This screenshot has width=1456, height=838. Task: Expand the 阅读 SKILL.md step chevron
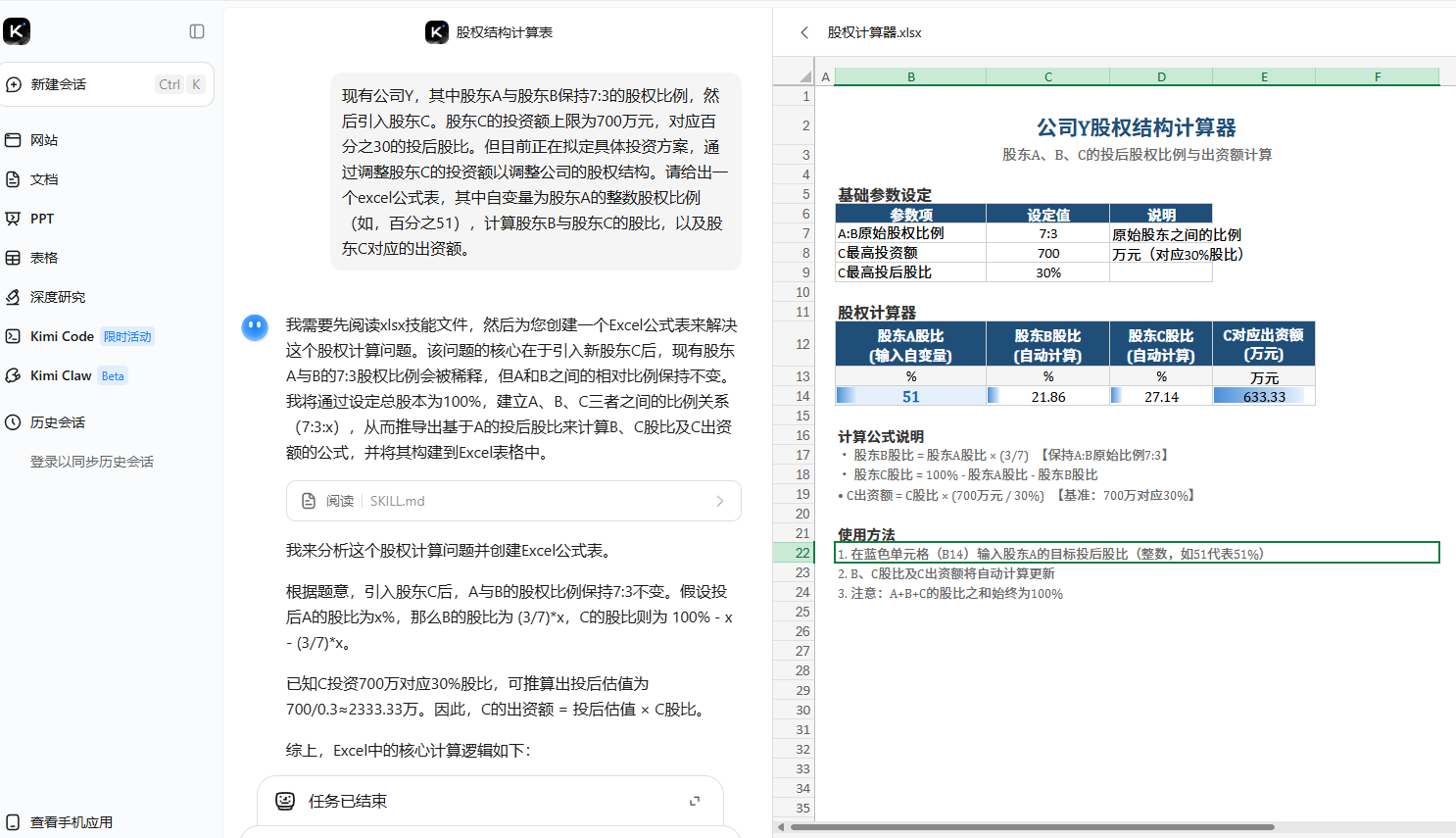tap(719, 501)
